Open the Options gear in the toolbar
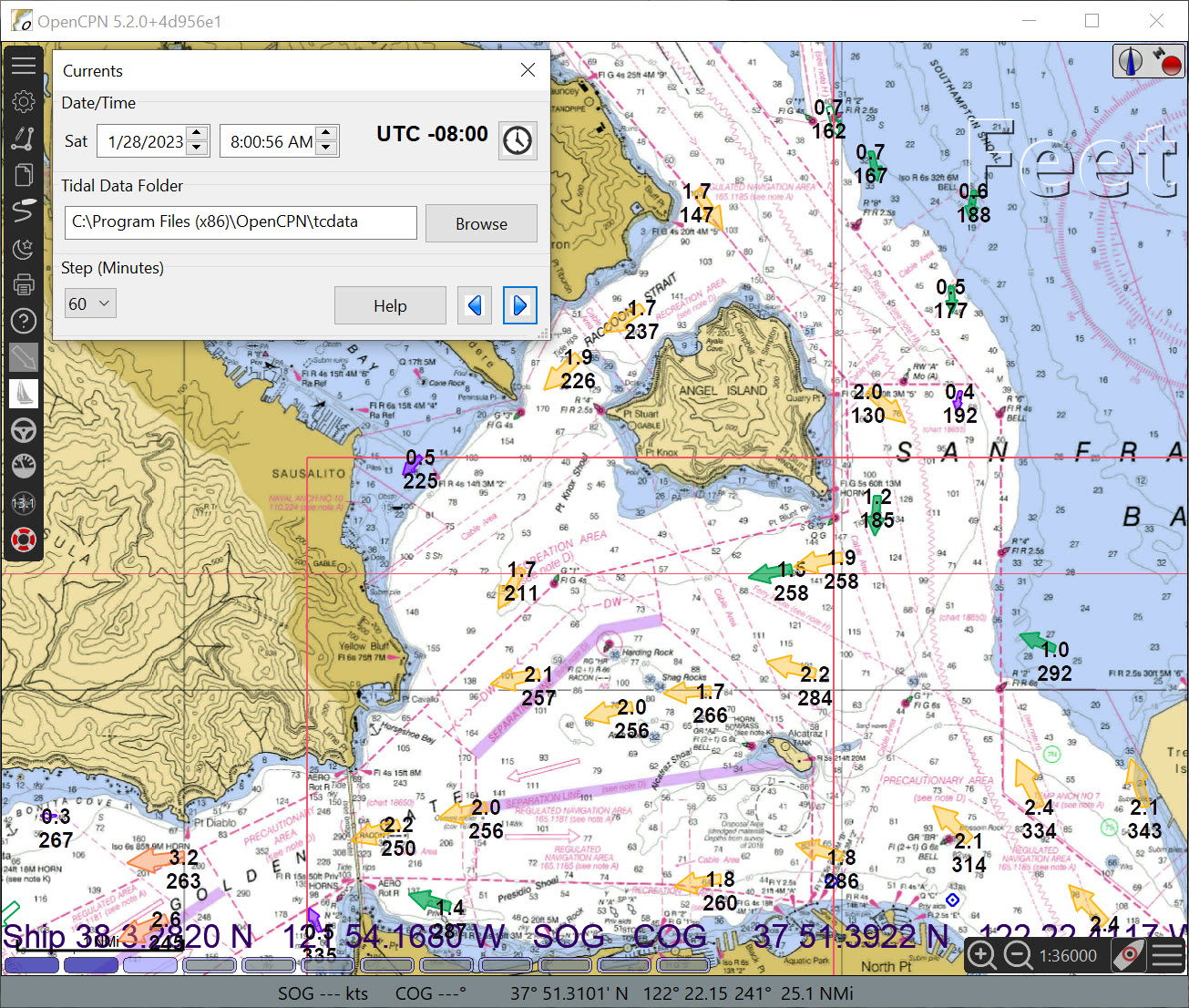The height and width of the screenshot is (1008, 1189). 24,101
